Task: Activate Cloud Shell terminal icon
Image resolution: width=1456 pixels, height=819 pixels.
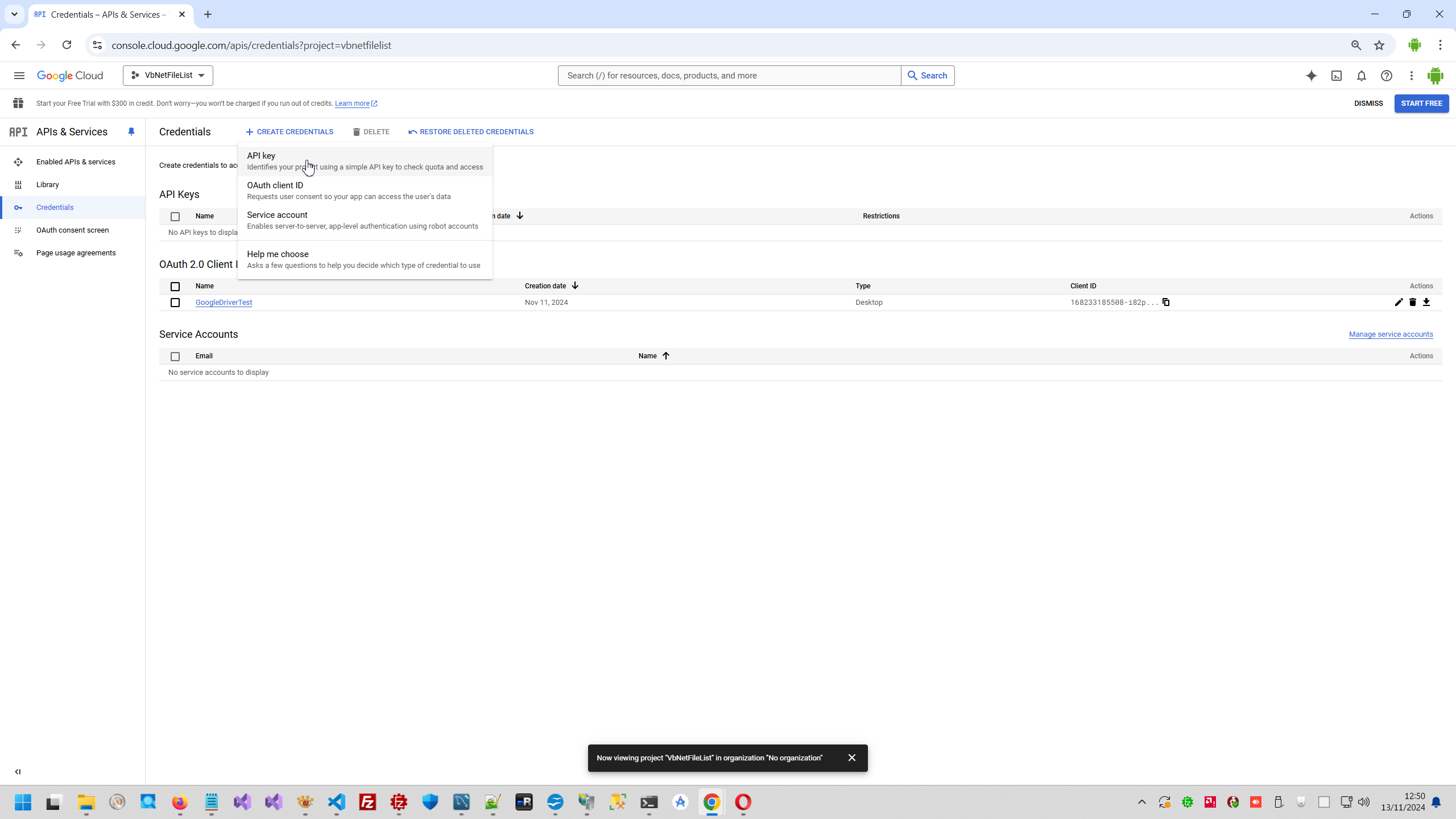Action: 1337,76
